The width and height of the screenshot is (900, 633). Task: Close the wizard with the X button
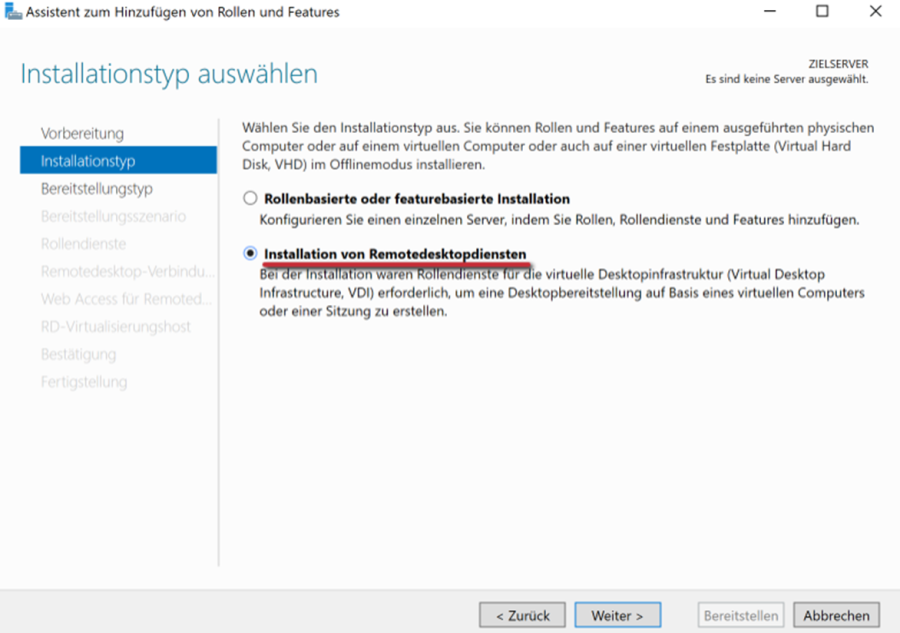pos(875,12)
